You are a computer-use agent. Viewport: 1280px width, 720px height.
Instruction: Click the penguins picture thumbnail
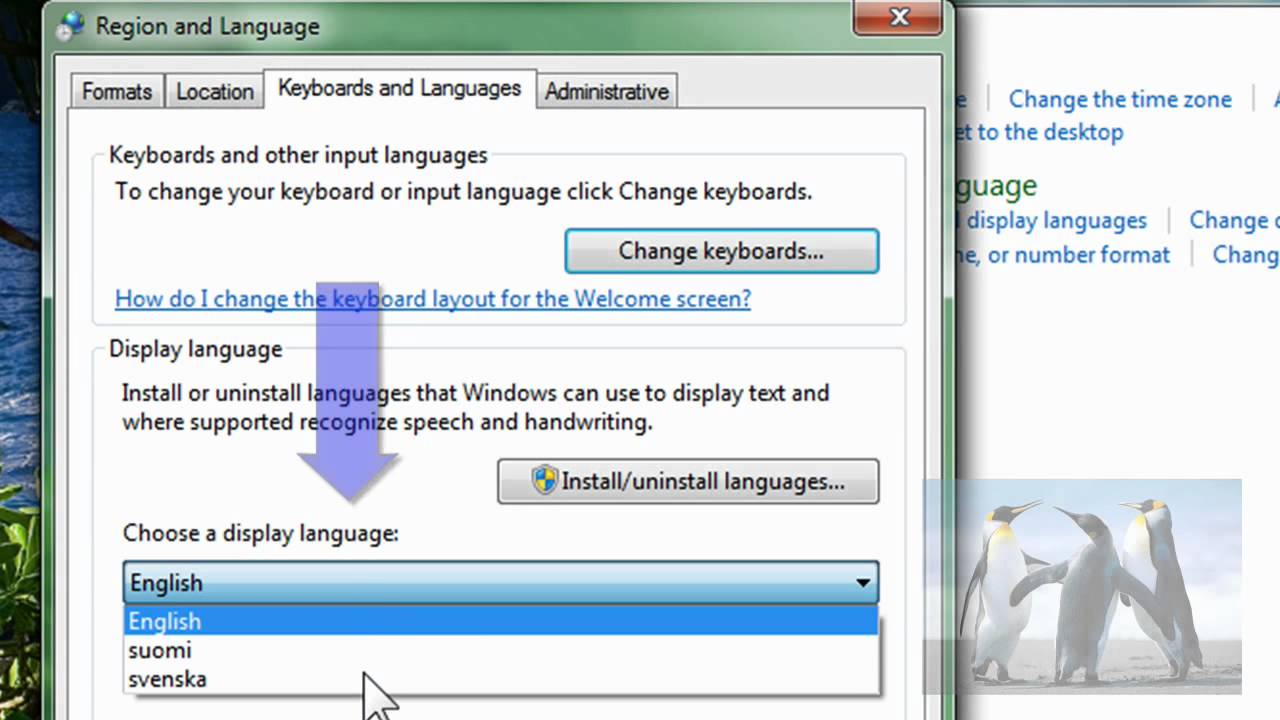tap(1082, 586)
